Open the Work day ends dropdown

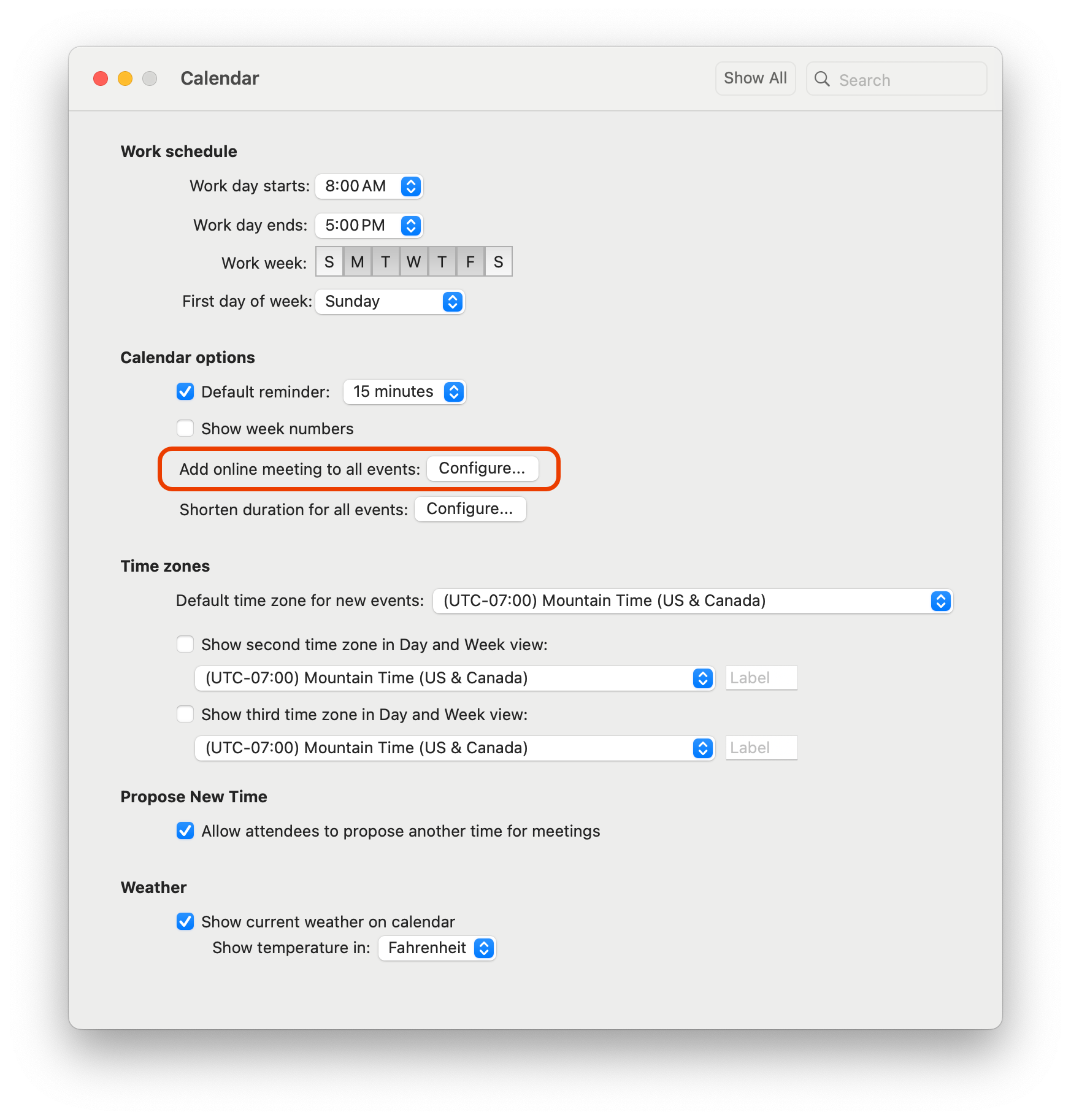tap(369, 225)
